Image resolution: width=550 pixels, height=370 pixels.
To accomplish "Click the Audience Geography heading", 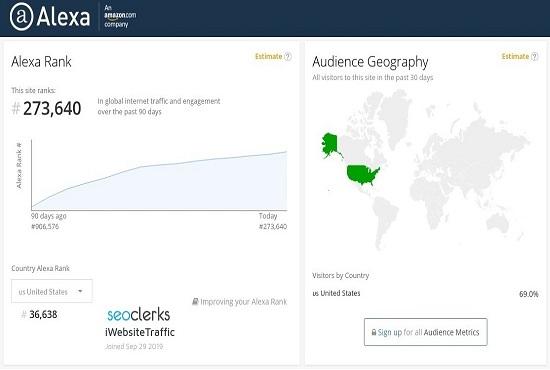I will 370,62.
